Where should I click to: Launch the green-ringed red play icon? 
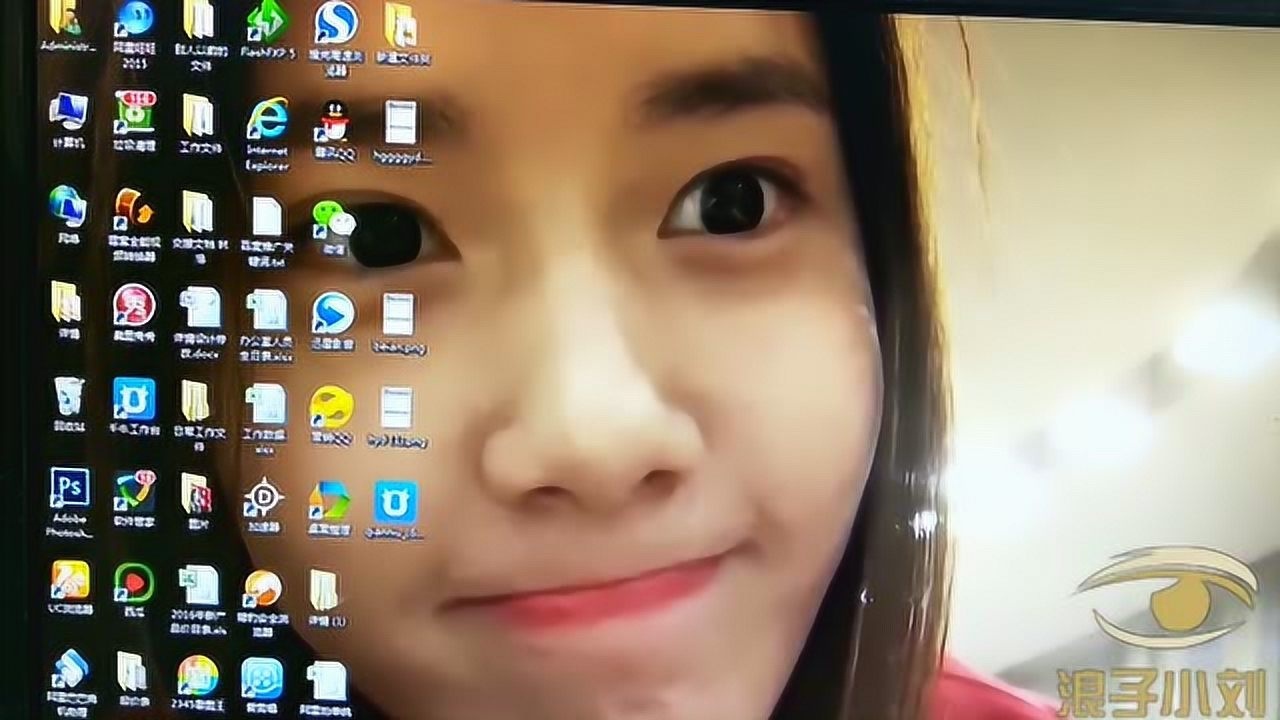point(134,583)
